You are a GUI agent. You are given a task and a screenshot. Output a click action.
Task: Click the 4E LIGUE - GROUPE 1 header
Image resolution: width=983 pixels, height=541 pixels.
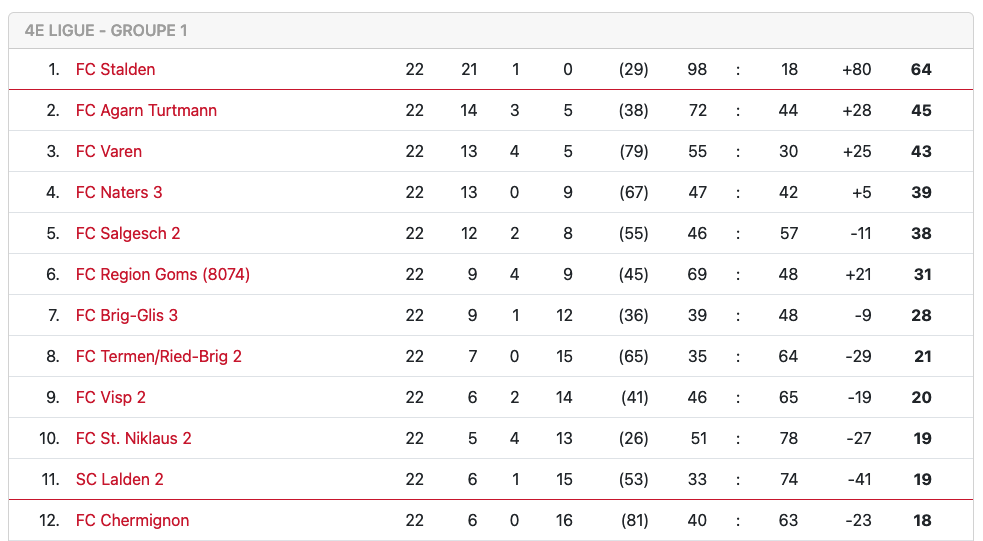coord(106,30)
